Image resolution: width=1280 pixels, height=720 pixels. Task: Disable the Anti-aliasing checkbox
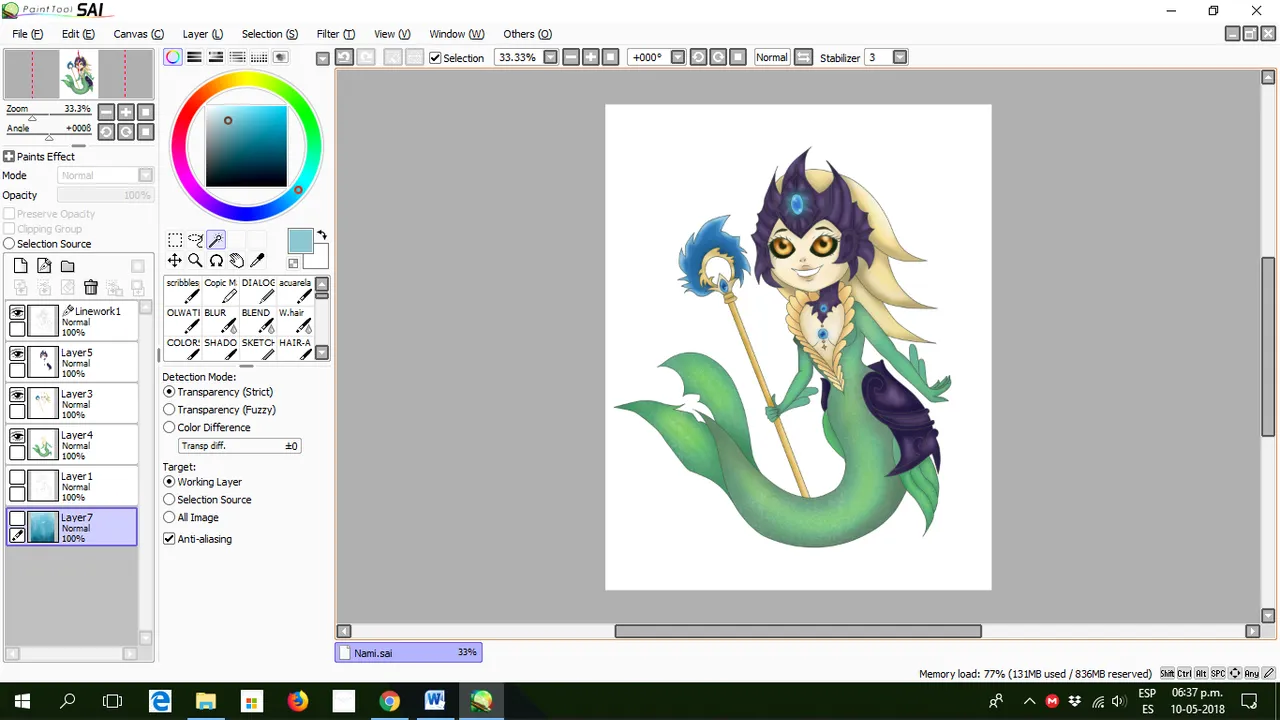pos(169,539)
